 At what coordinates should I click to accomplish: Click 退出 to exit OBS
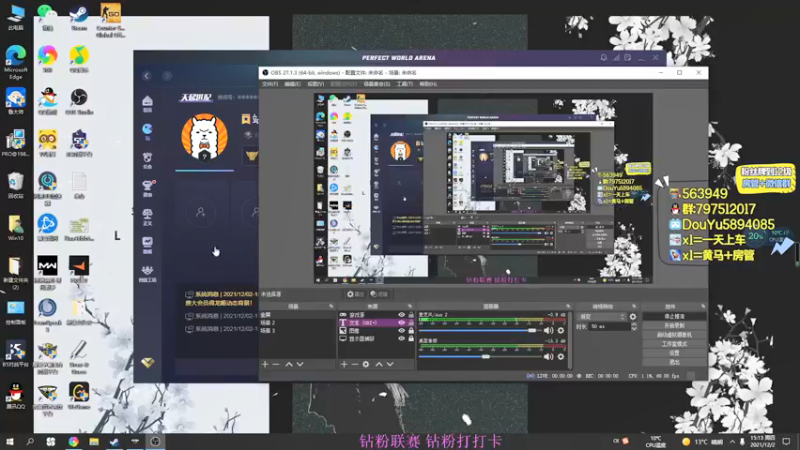(x=674, y=362)
